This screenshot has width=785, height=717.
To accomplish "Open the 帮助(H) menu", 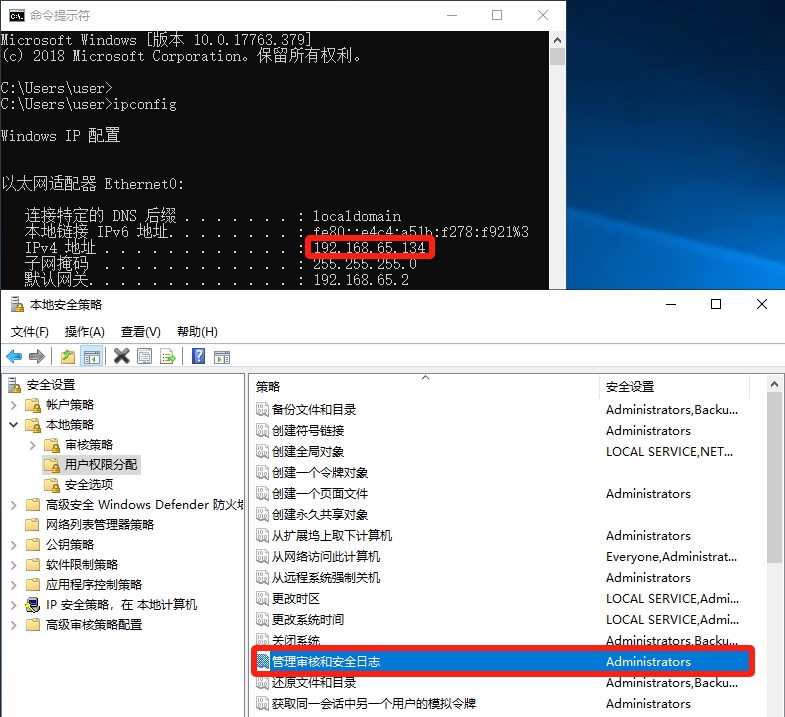I will pyautogui.click(x=197, y=331).
